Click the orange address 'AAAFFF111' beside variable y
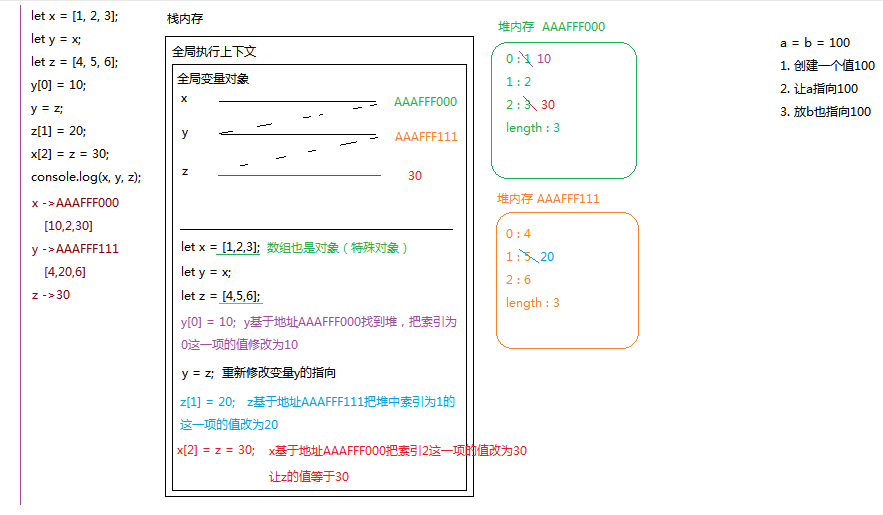Image resolution: width=883 pixels, height=515 pixels. 426,137
